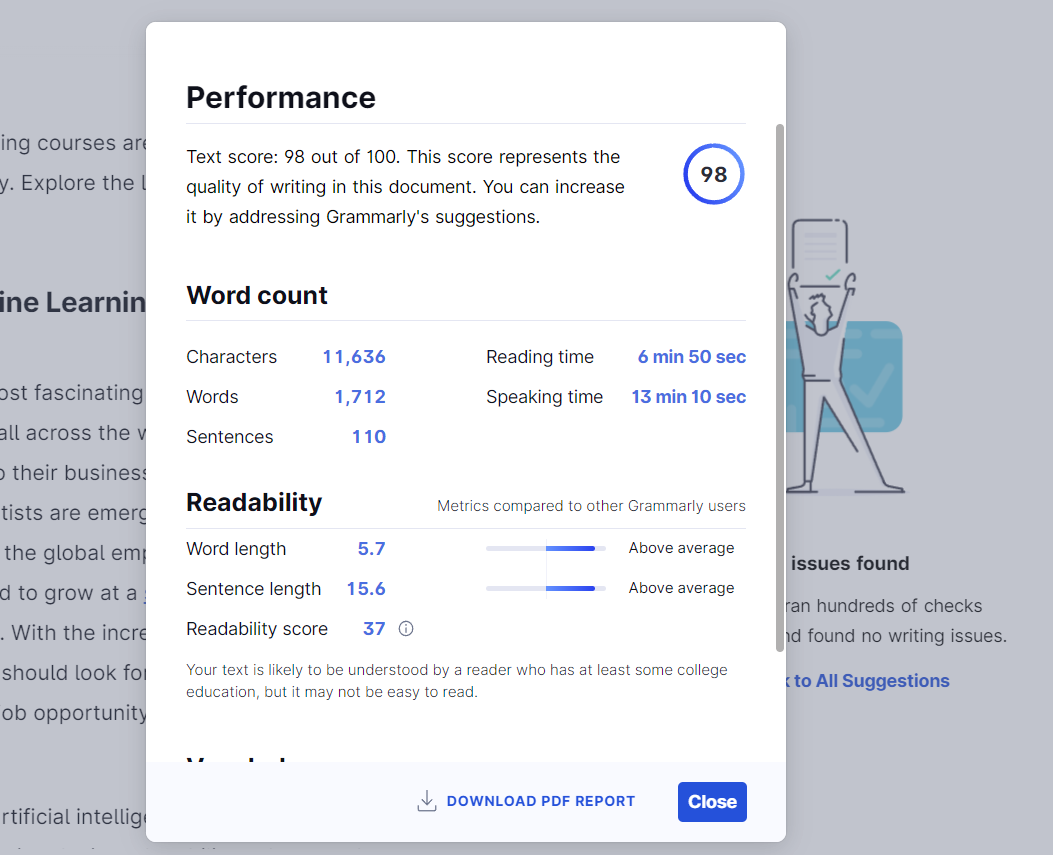Click the Sentence length value 15.6
The image size is (1053, 855).
(x=366, y=589)
